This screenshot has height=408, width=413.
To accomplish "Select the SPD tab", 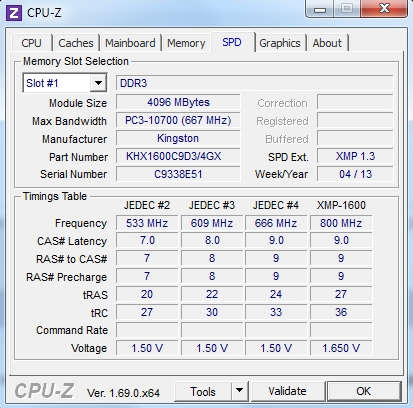I will click(232, 42).
